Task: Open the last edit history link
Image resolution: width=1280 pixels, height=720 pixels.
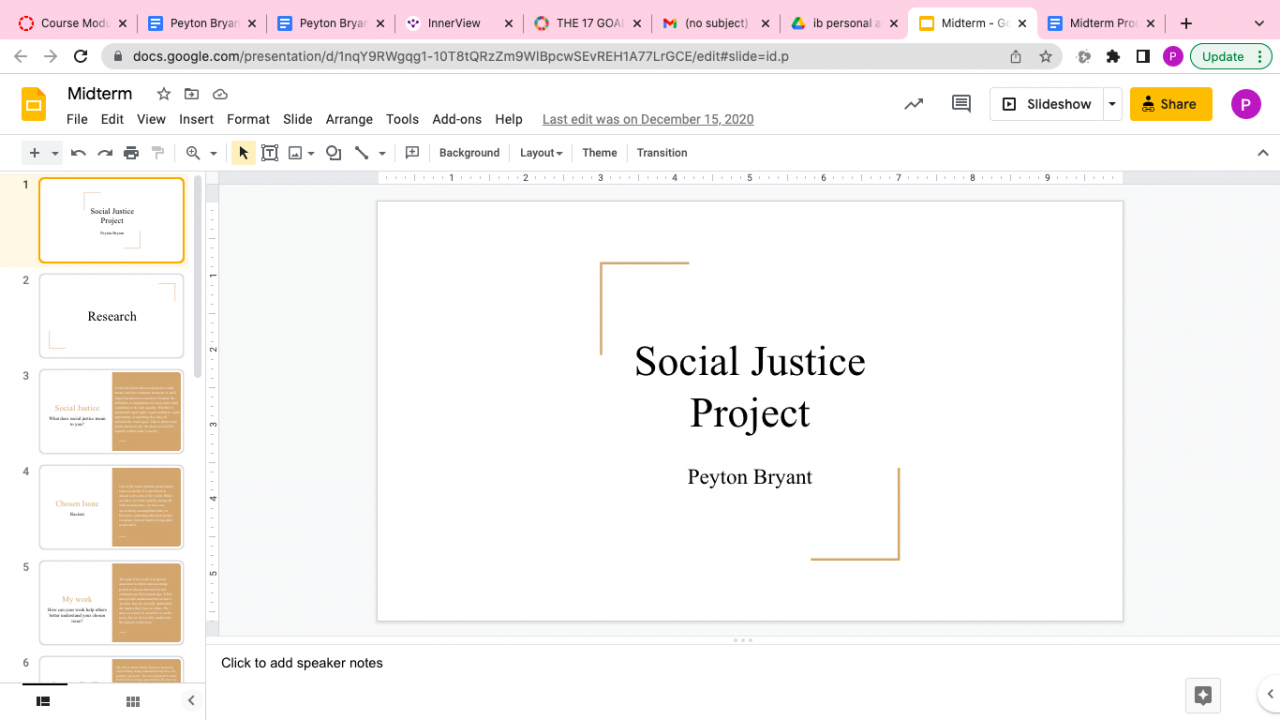Action: coord(648,119)
